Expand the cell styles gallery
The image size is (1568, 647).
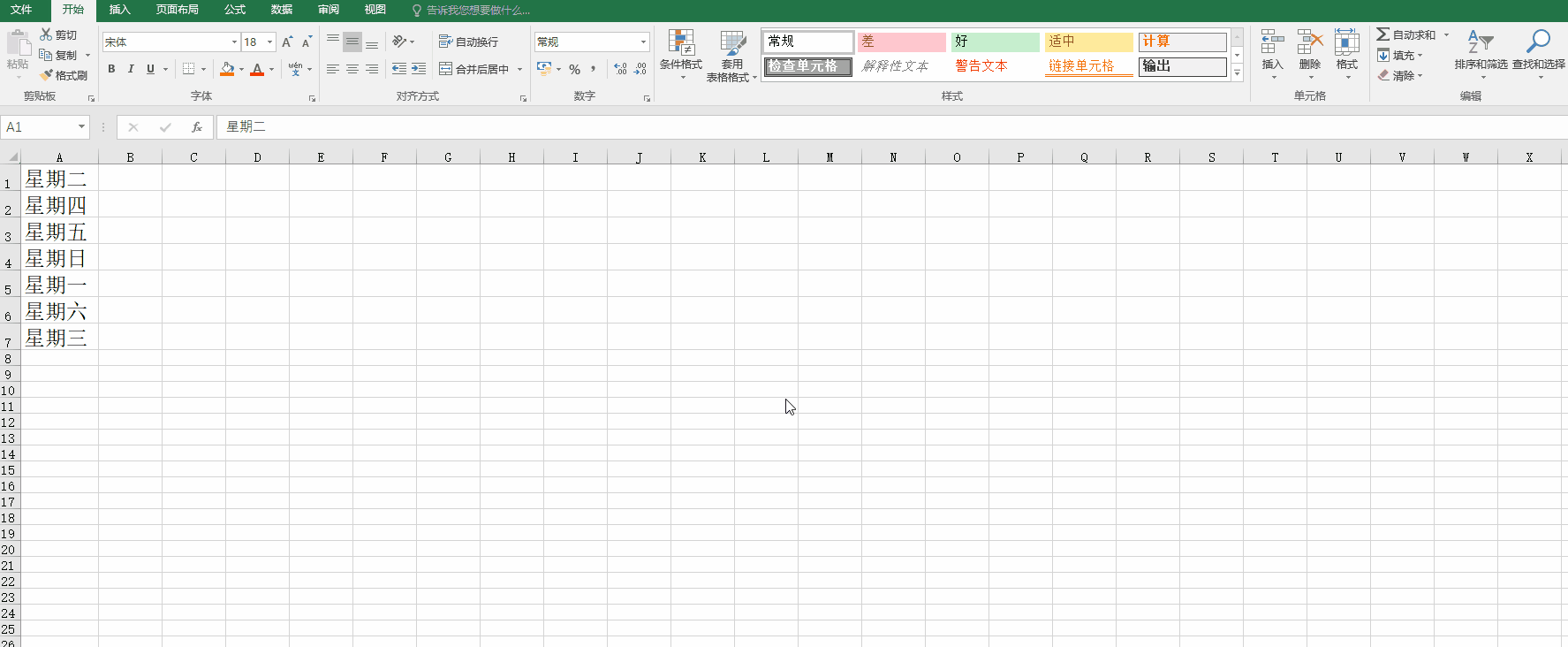[1237, 73]
